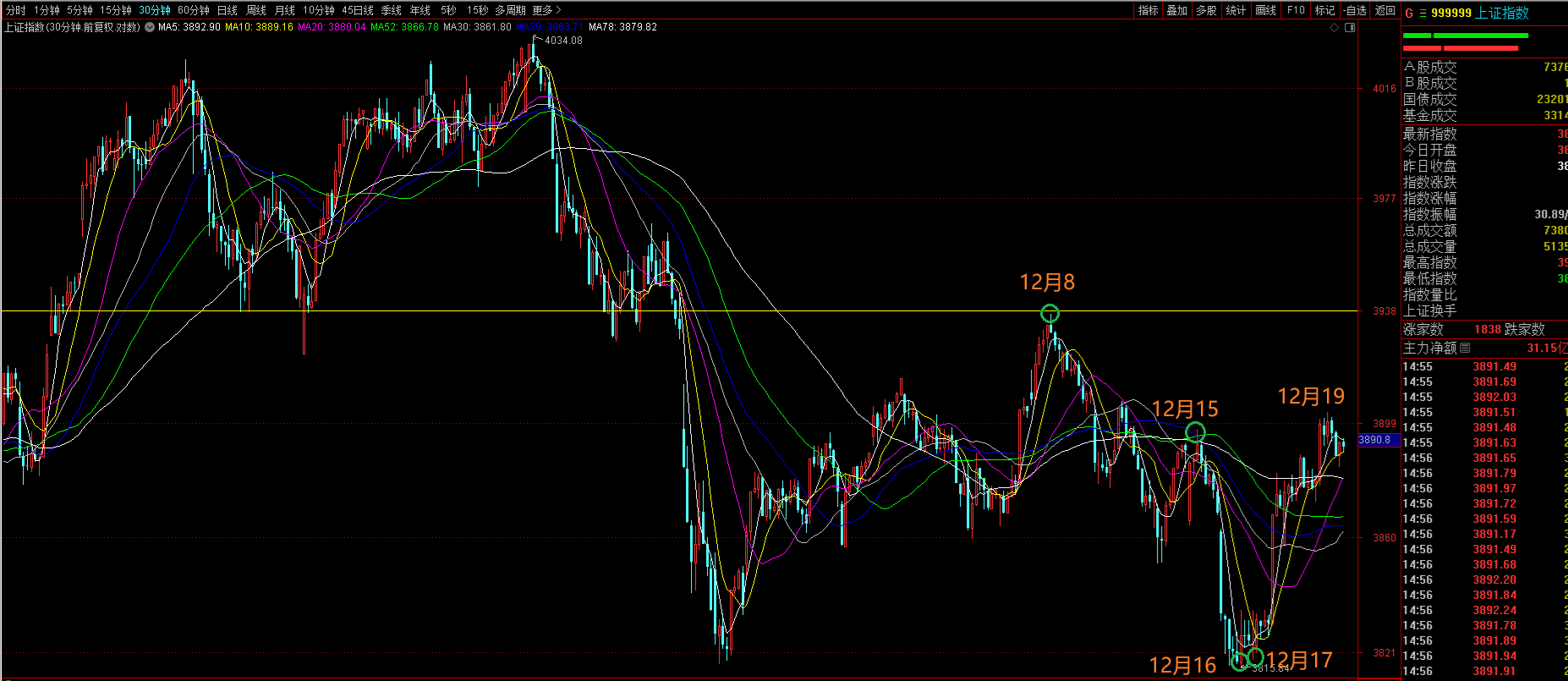Click the 涨家数 1838 value
The width and height of the screenshot is (1568, 681).
click(1488, 330)
